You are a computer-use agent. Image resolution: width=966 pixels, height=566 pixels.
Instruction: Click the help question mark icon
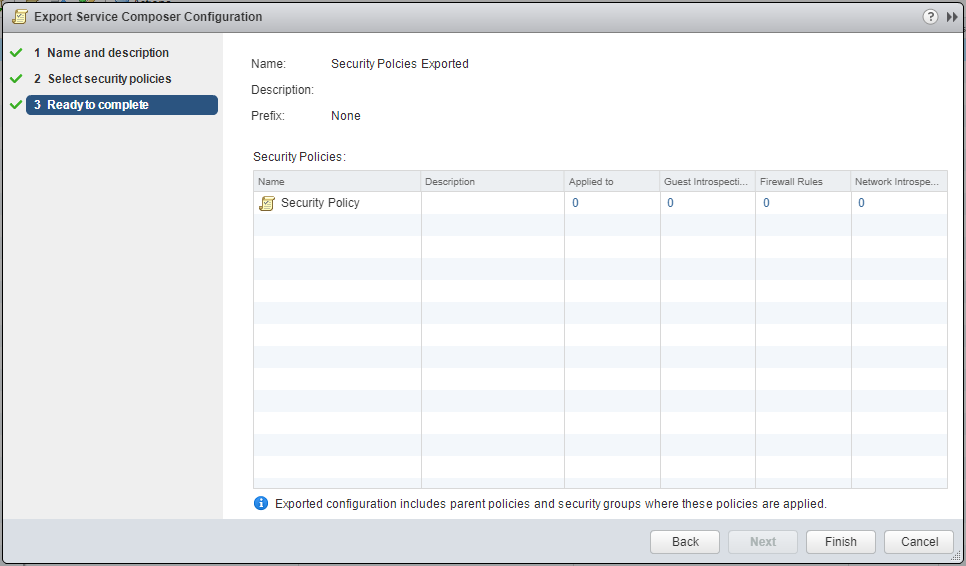click(x=930, y=17)
